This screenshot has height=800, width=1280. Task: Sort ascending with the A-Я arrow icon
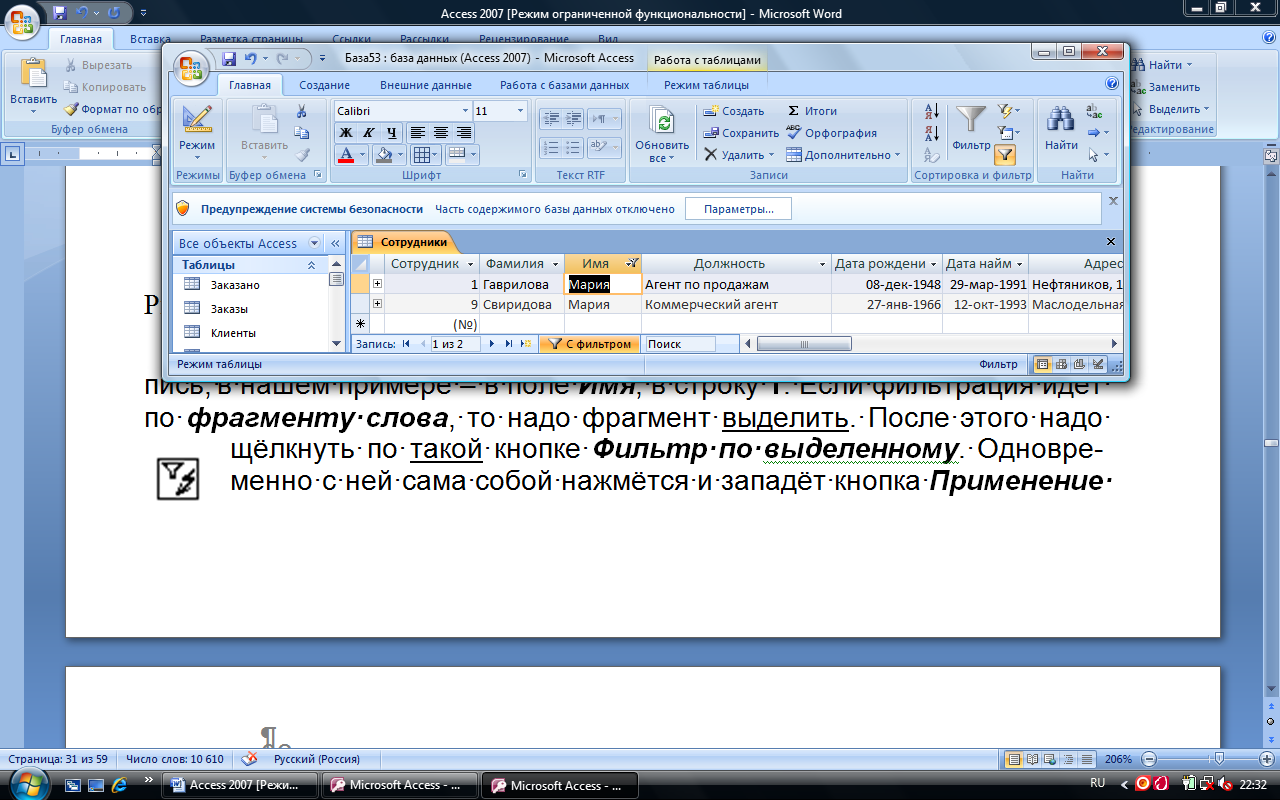click(x=932, y=111)
